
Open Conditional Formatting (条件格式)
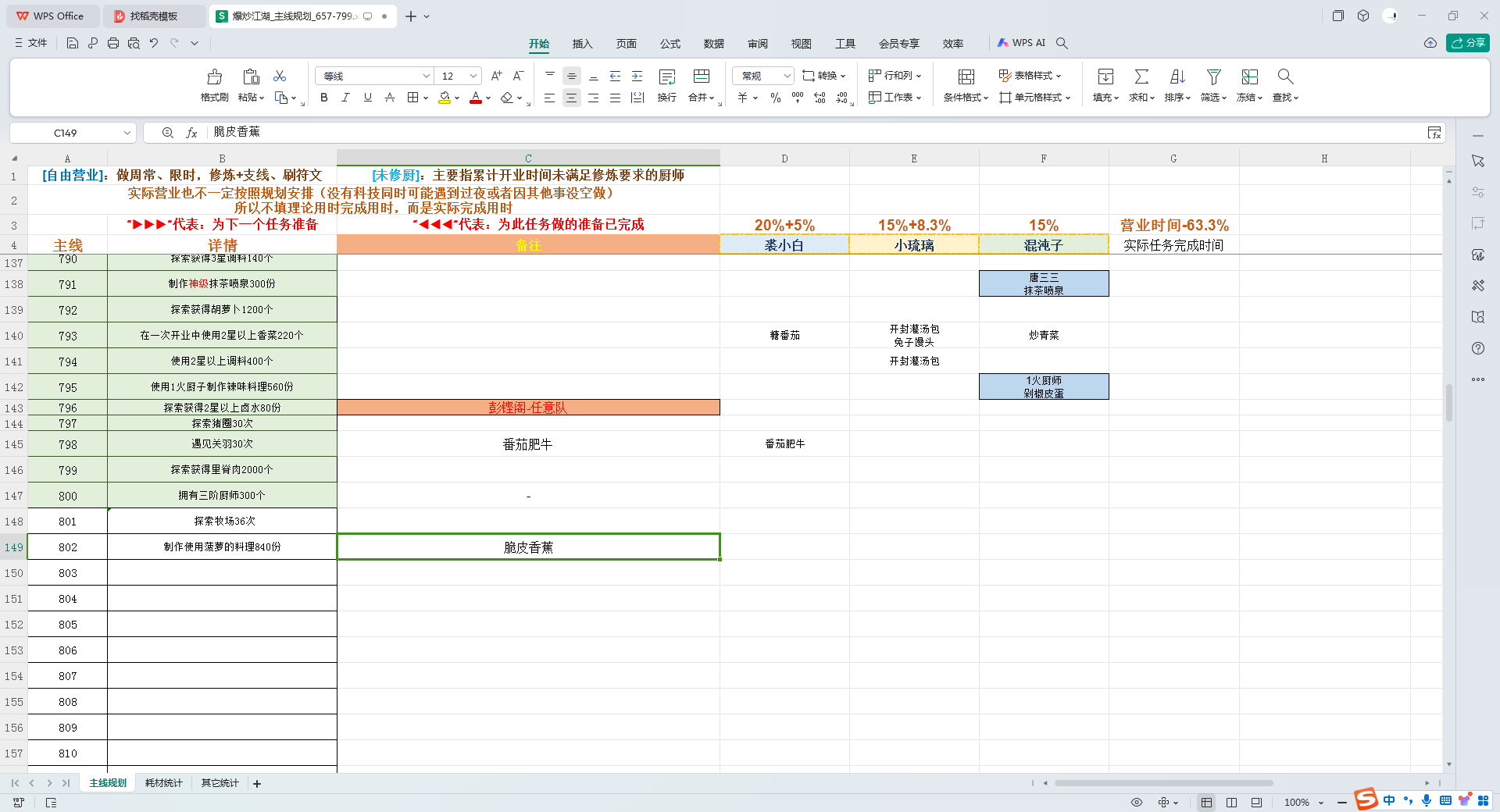click(x=966, y=86)
